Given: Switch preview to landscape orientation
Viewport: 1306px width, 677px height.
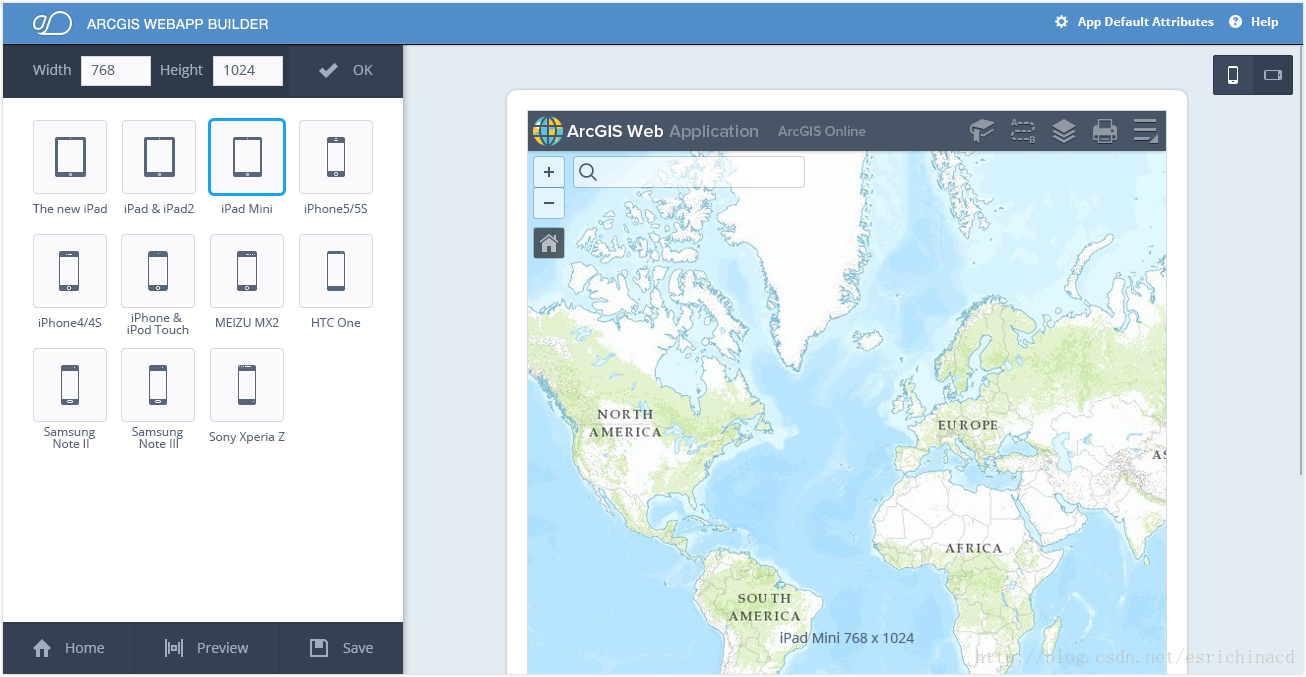Looking at the screenshot, I should tap(1273, 75).
